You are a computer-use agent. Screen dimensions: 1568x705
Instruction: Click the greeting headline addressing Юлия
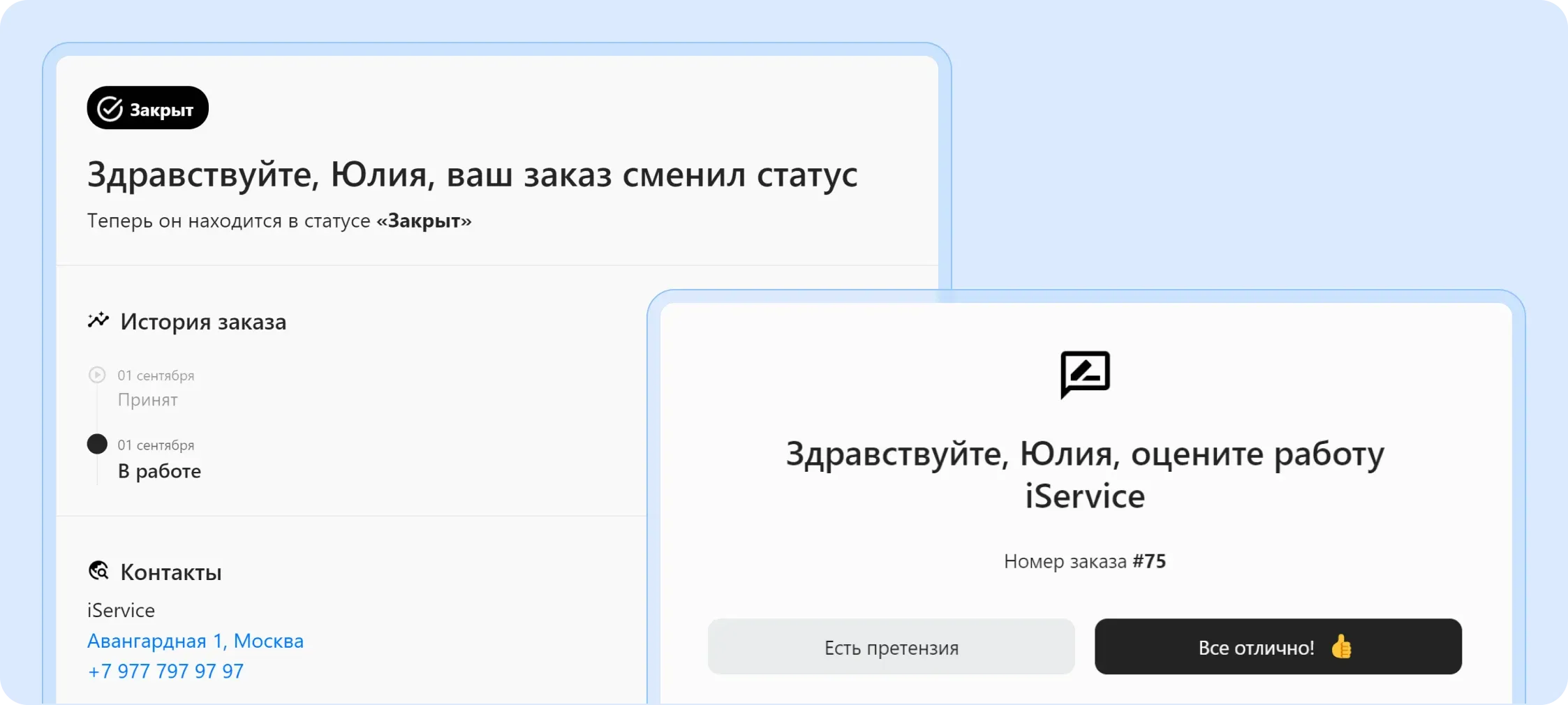pos(472,175)
